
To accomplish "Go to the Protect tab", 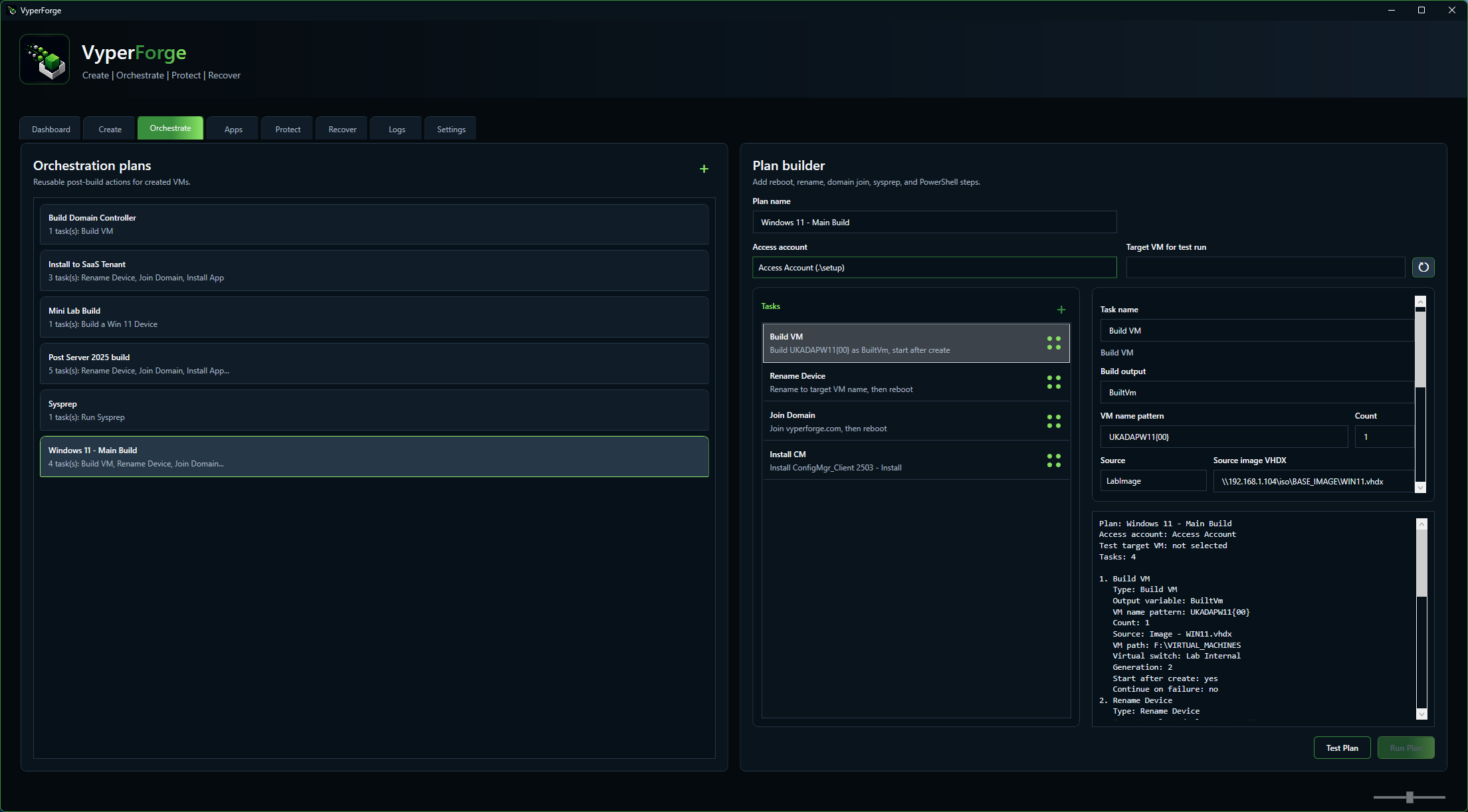I will 288,129.
